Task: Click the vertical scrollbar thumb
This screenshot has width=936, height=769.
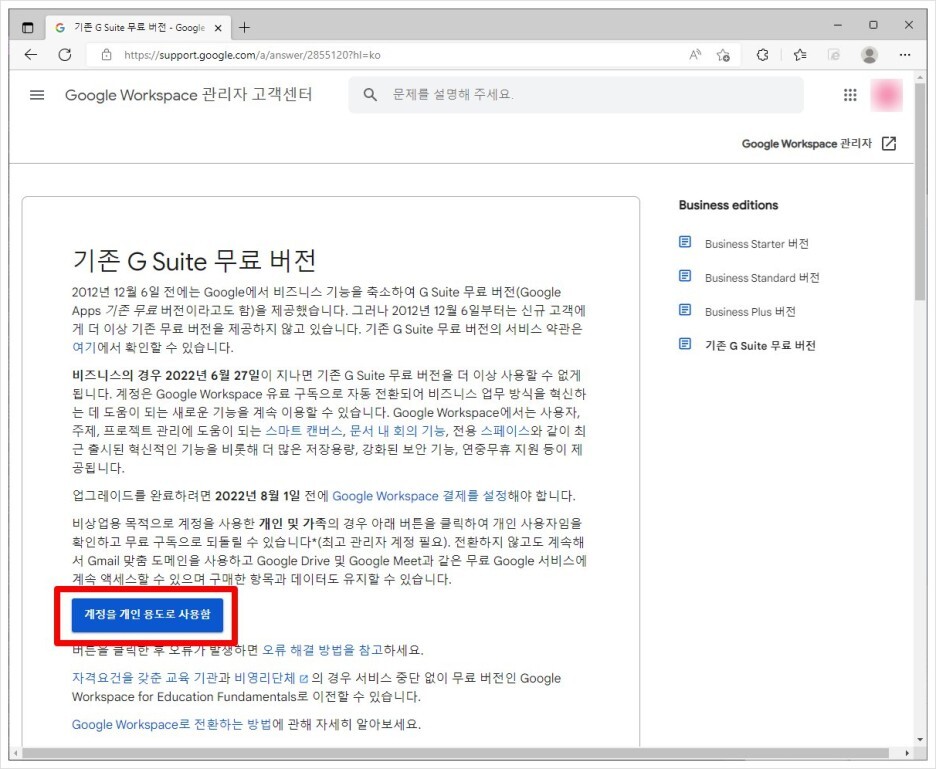Action: pyautogui.click(x=920, y=191)
